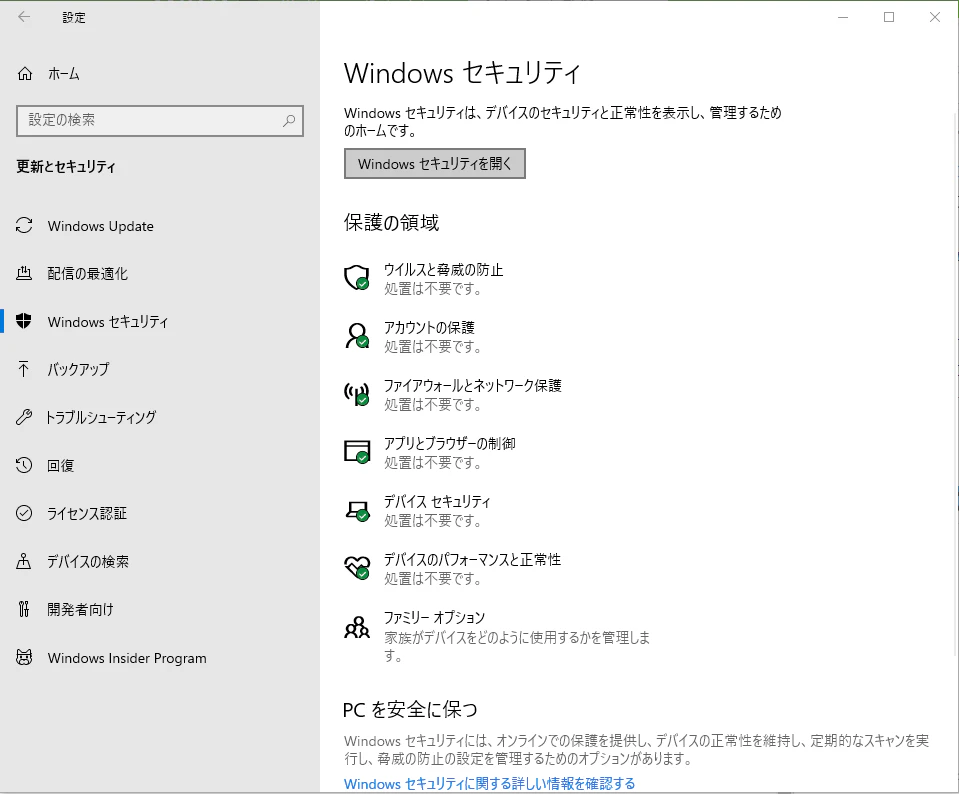Click the search magnifier icon
Viewport: 959px width, 794px height.
[x=289, y=121]
